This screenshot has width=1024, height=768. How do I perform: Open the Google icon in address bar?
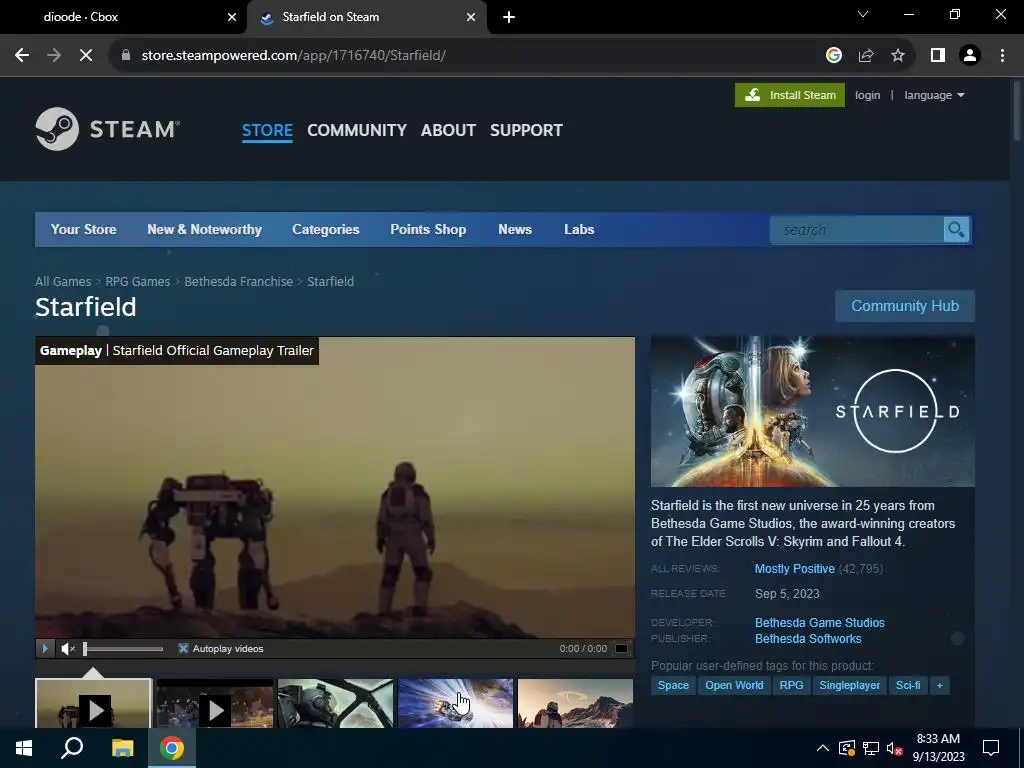click(833, 56)
